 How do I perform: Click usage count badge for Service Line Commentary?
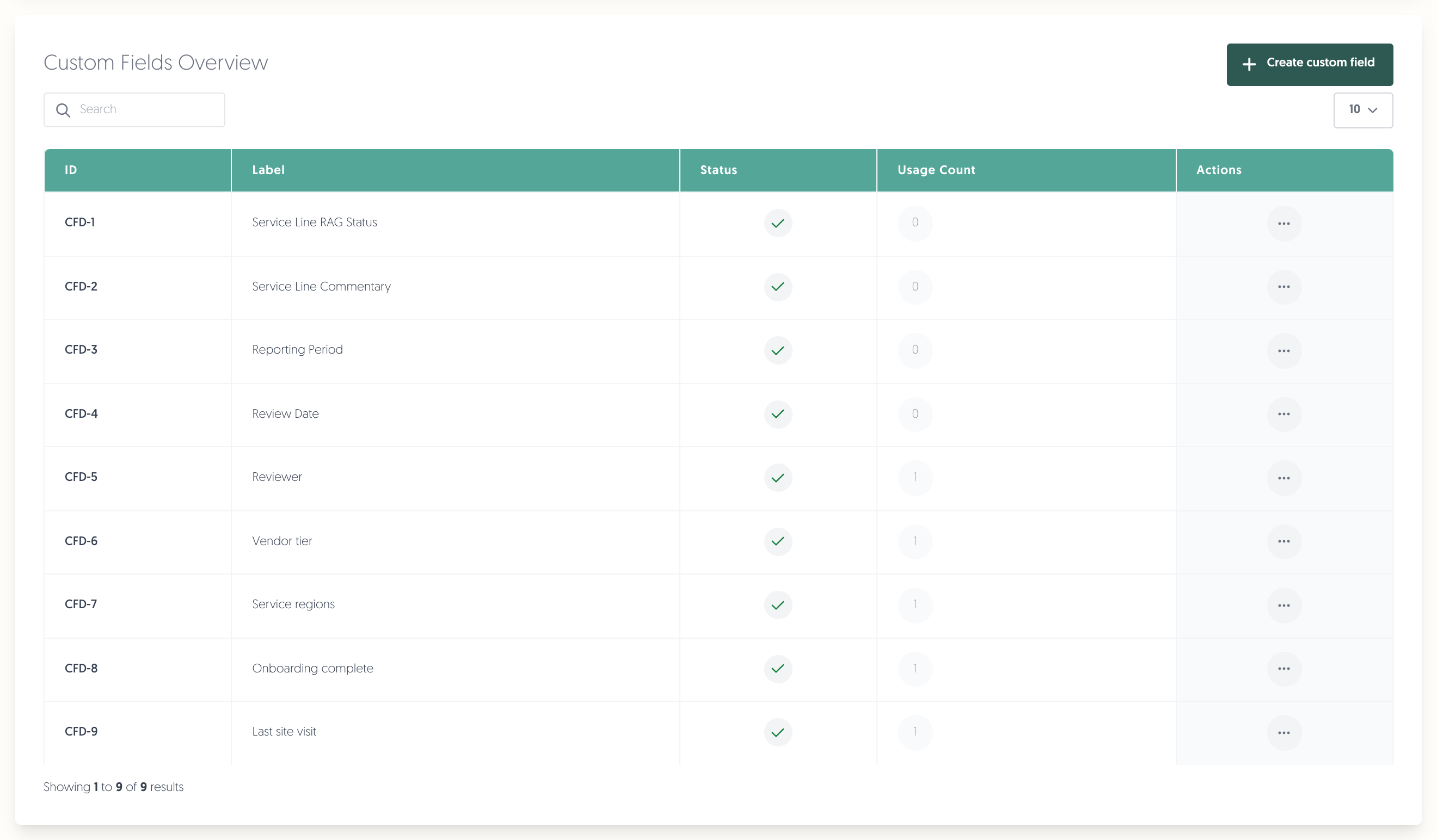click(x=914, y=287)
